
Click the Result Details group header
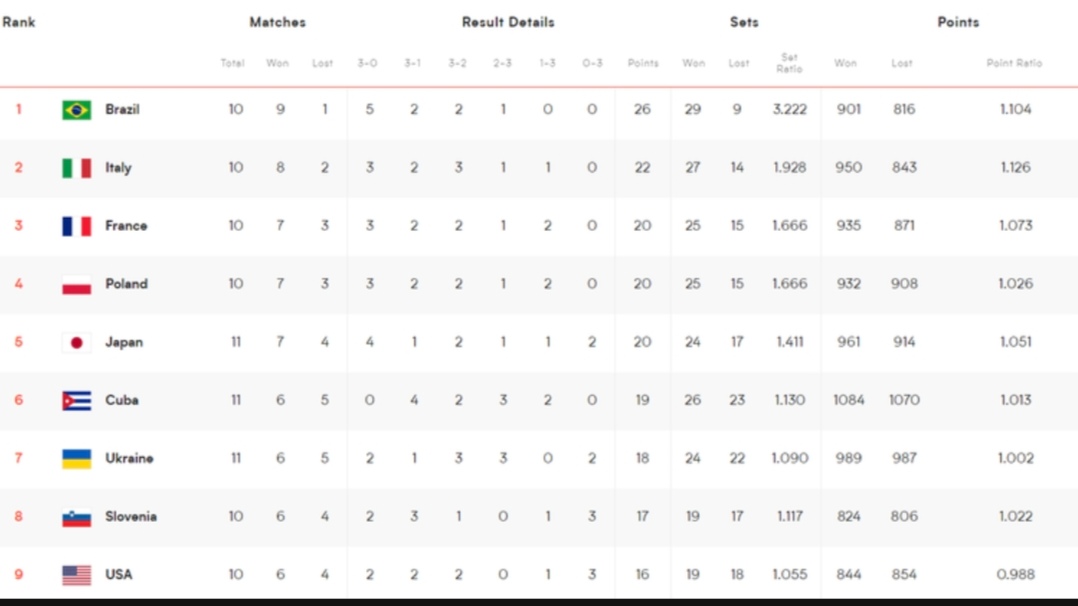[508, 22]
